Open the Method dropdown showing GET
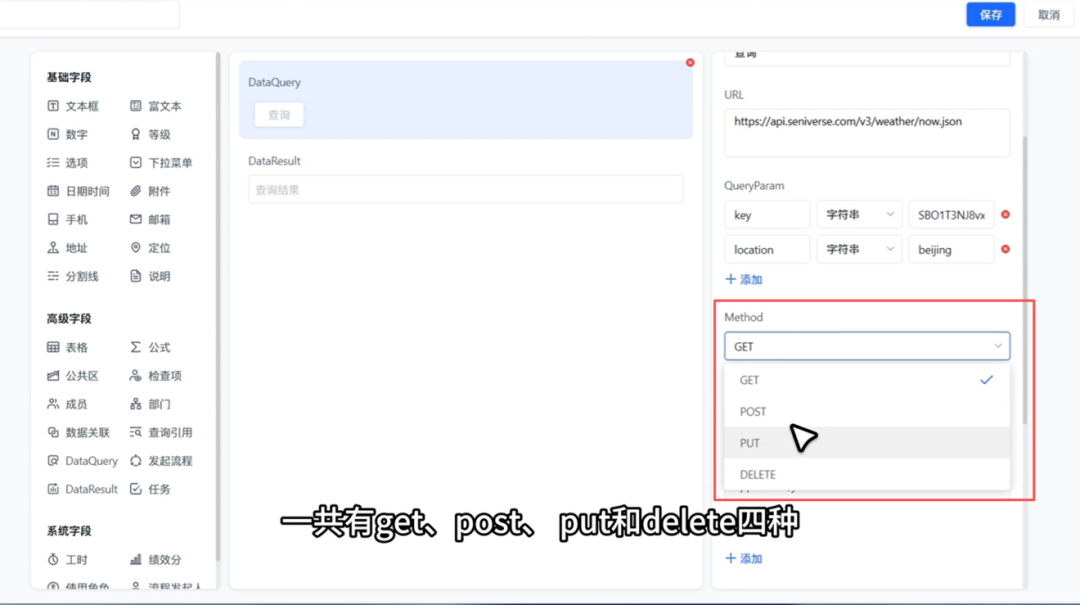 [x=867, y=346]
